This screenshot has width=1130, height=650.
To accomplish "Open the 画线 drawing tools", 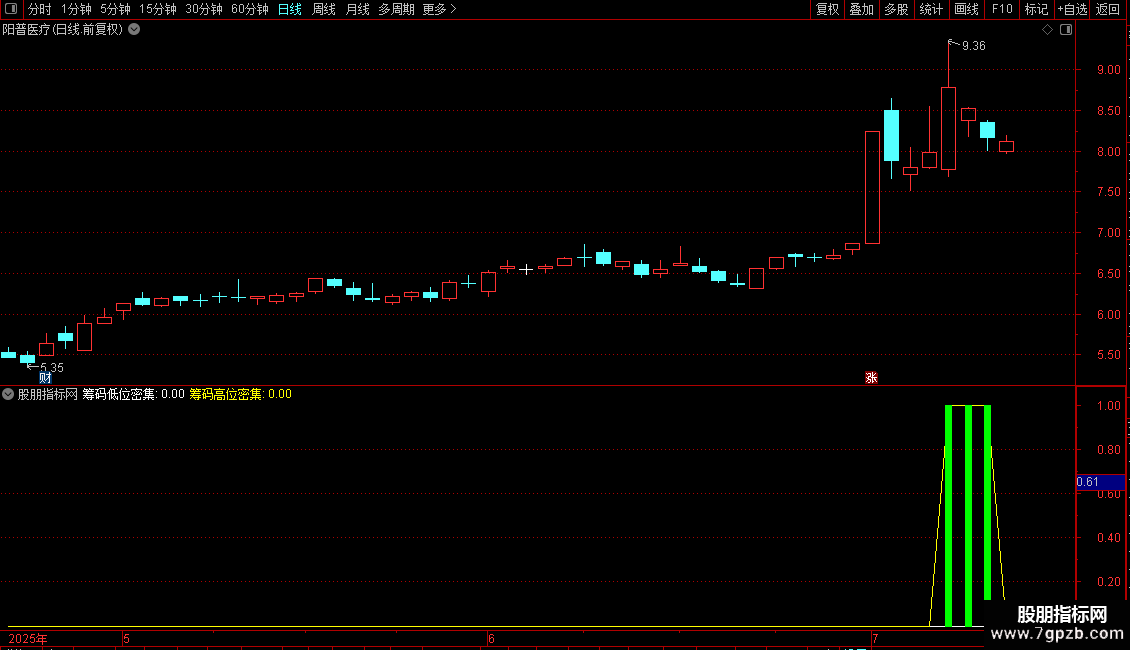I will coord(966,9).
